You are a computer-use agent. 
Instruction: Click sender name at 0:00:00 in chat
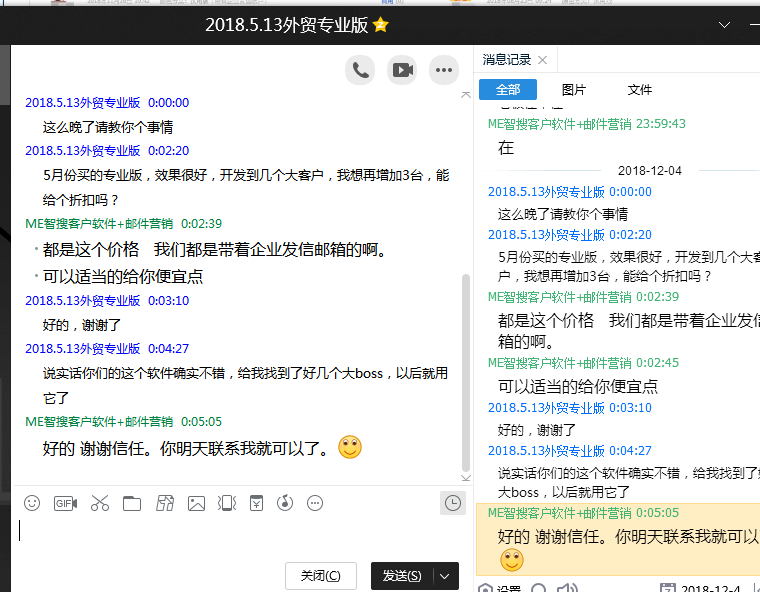tap(82, 103)
